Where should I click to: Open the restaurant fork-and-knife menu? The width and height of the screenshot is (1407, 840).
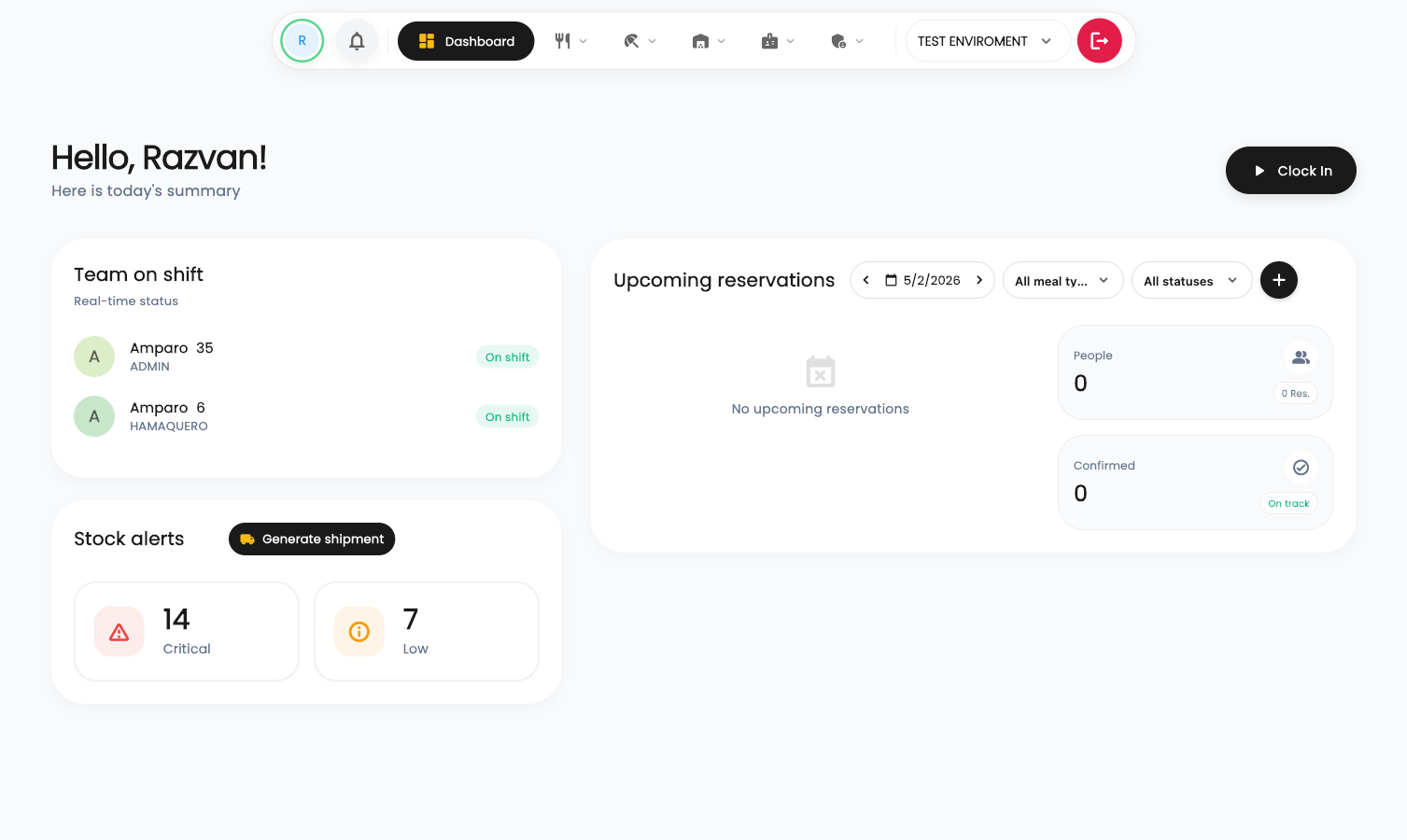pyautogui.click(x=570, y=41)
